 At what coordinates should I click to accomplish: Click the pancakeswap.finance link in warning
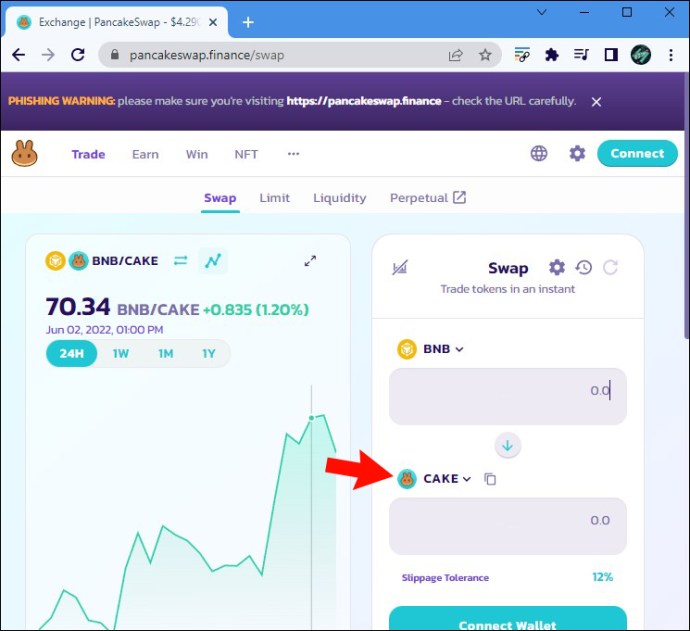tap(363, 101)
